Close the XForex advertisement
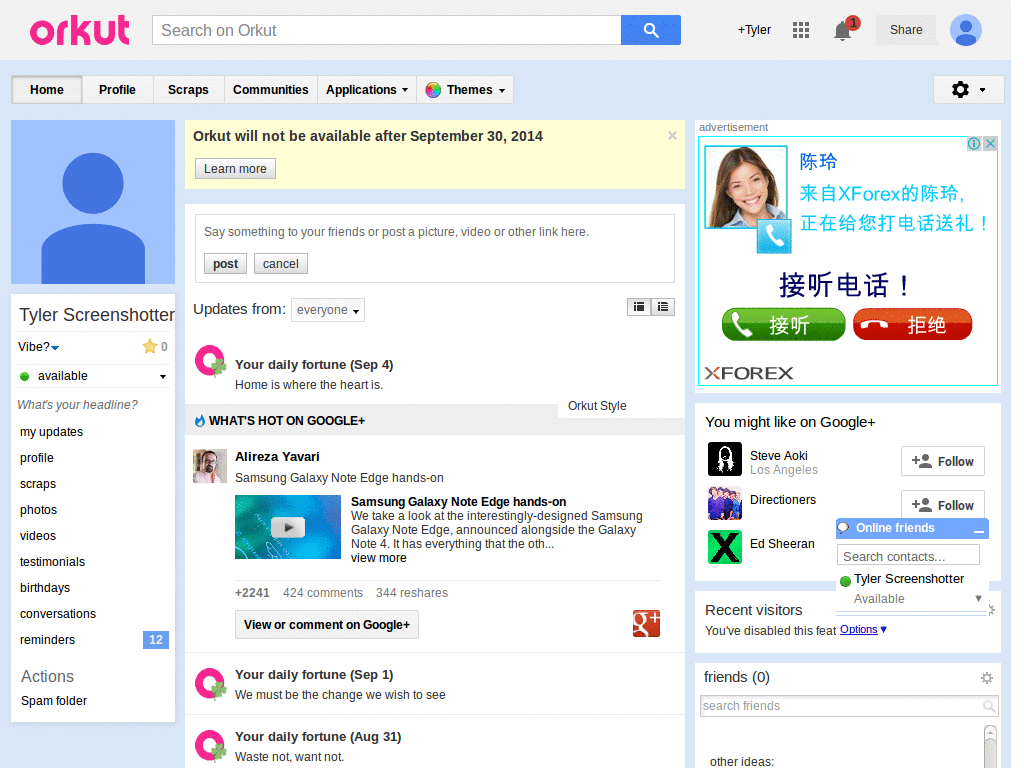1024x768 pixels. pos(990,144)
